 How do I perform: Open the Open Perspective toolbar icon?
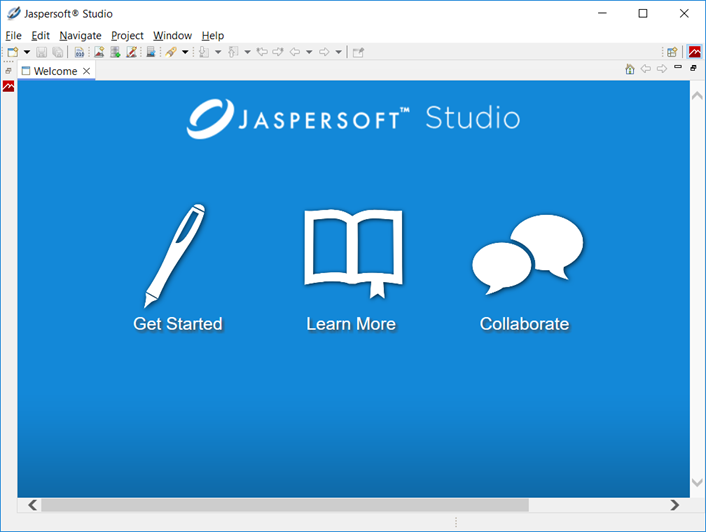673,52
